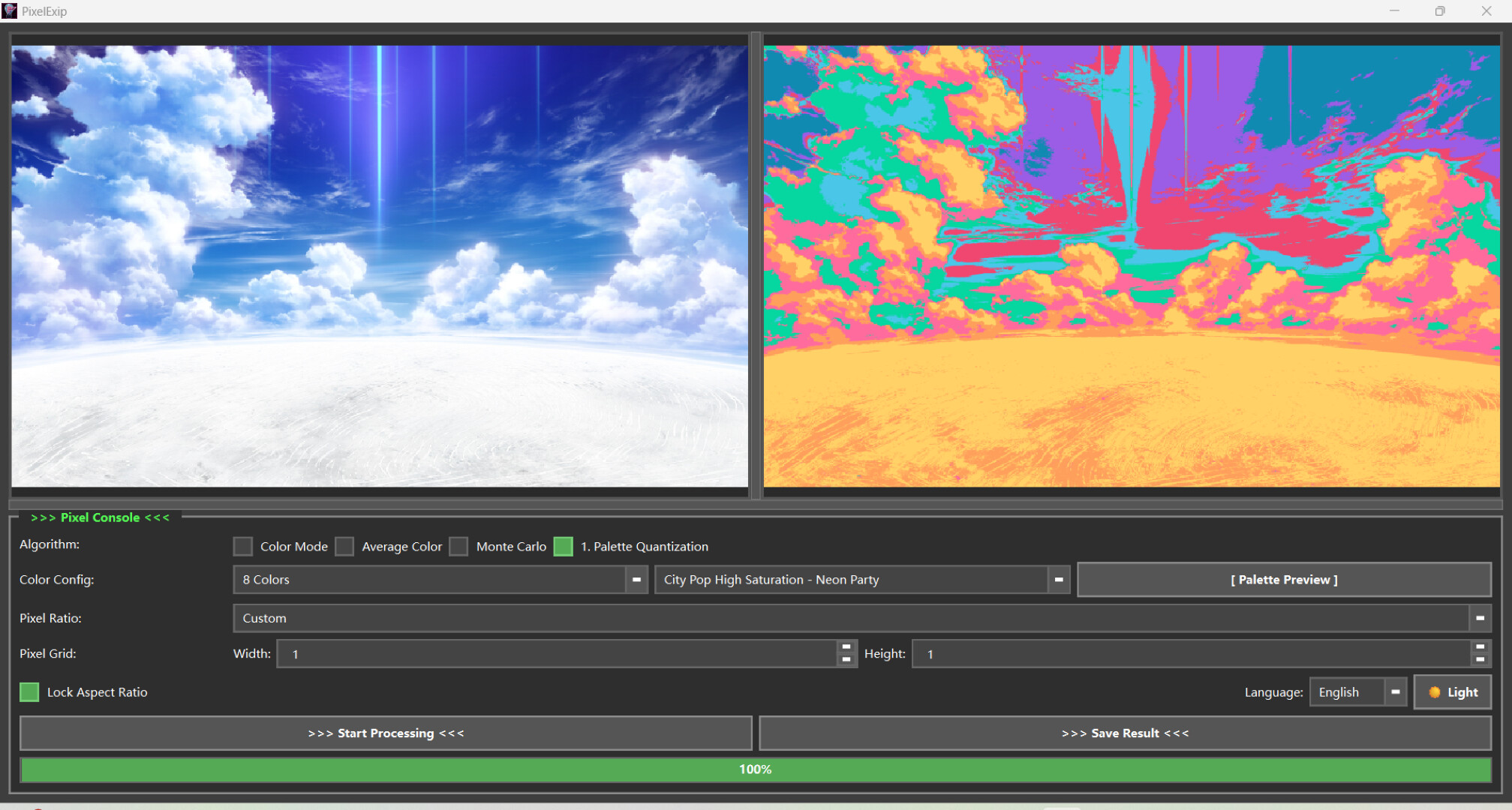The height and width of the screenshot is (810, 1512).
Task: Click the 100% progress bar
Action: (755, 769)
